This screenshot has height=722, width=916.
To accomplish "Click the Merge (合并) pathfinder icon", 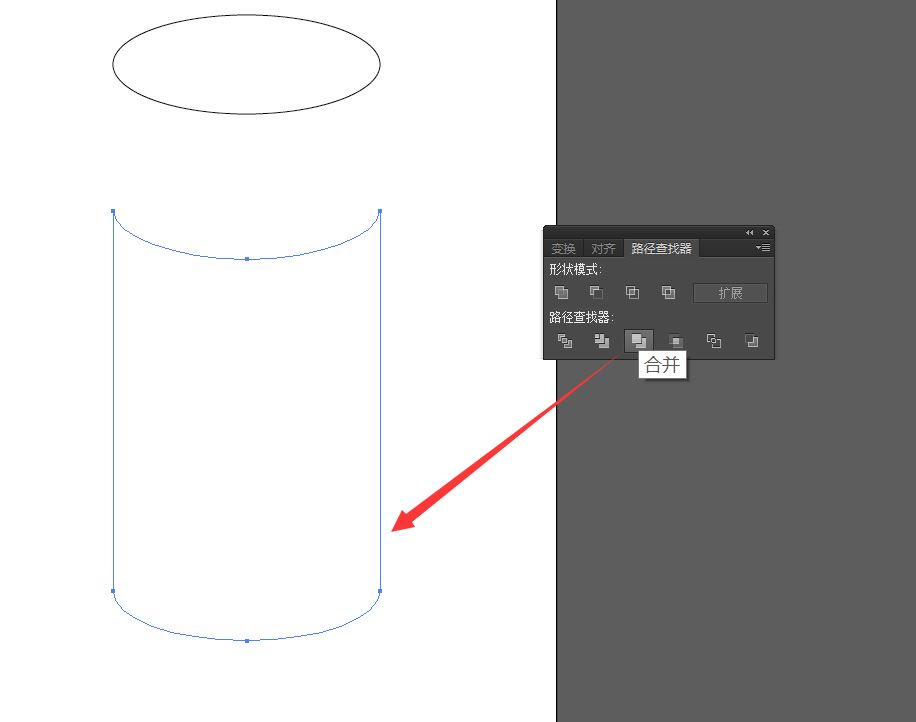I will click(x=639, y=341).
